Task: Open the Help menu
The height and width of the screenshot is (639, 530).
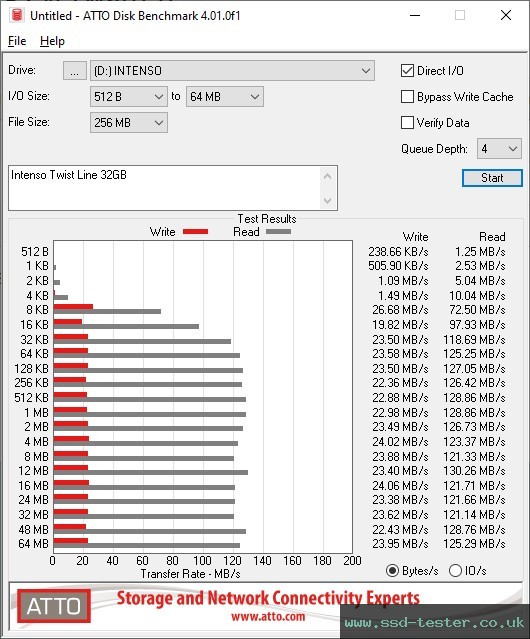Action: coord(52,41)
